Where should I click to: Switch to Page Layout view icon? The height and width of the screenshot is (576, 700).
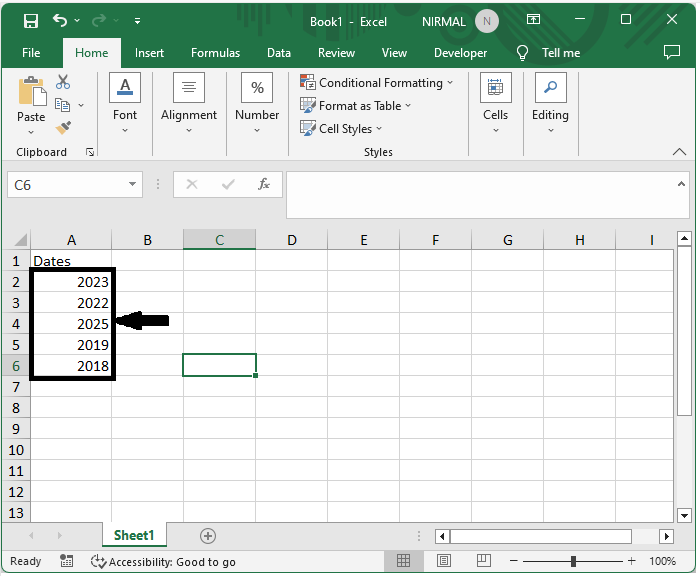(444, 560)
